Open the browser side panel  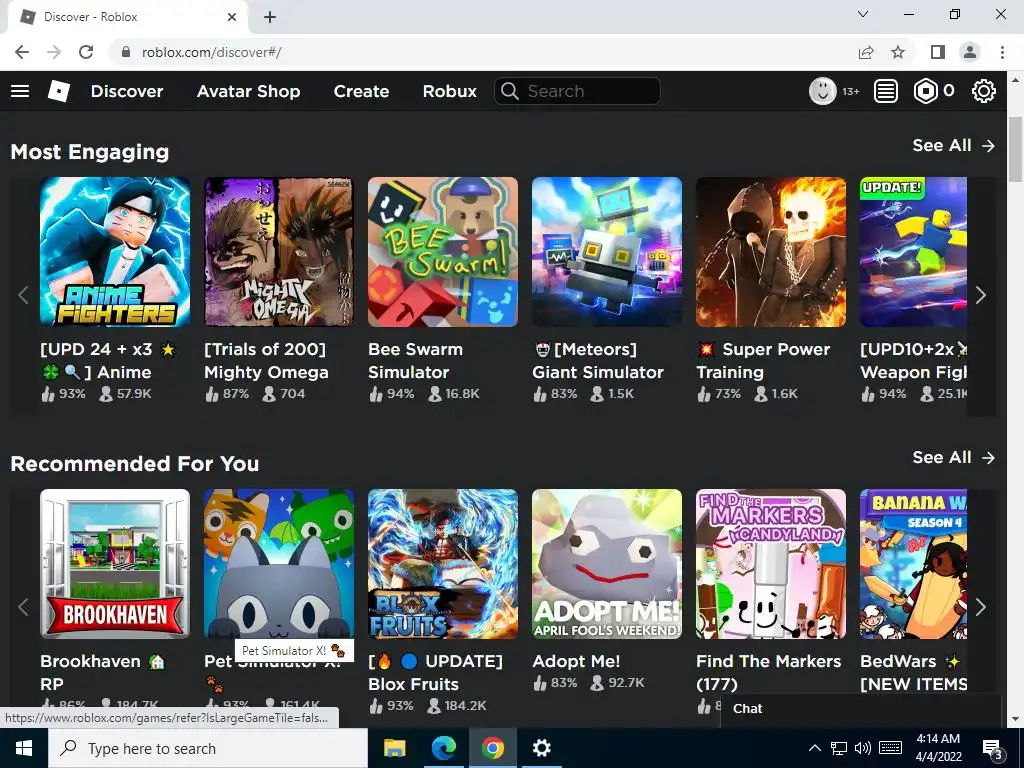coord(938,52)
